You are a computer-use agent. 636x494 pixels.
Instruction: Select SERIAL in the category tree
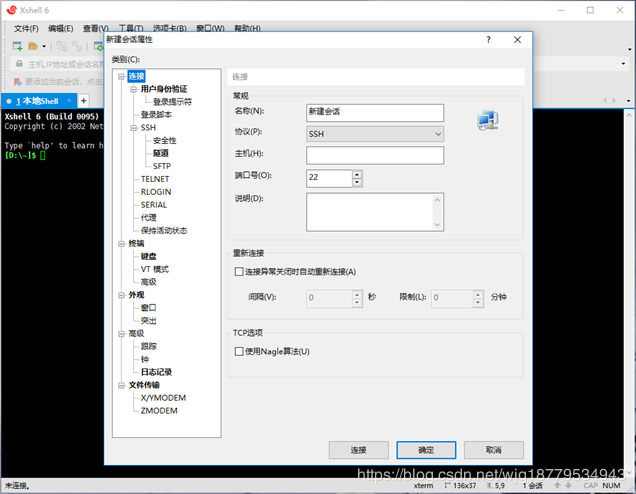[154, 205]
